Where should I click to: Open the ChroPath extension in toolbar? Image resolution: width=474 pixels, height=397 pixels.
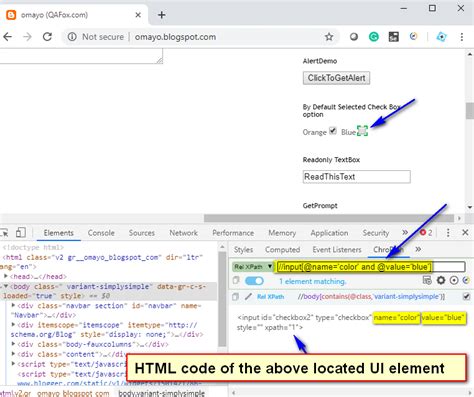414,36
